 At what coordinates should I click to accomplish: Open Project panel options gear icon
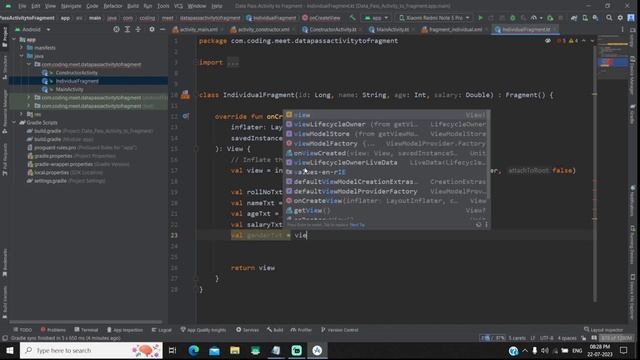[152, 29]
